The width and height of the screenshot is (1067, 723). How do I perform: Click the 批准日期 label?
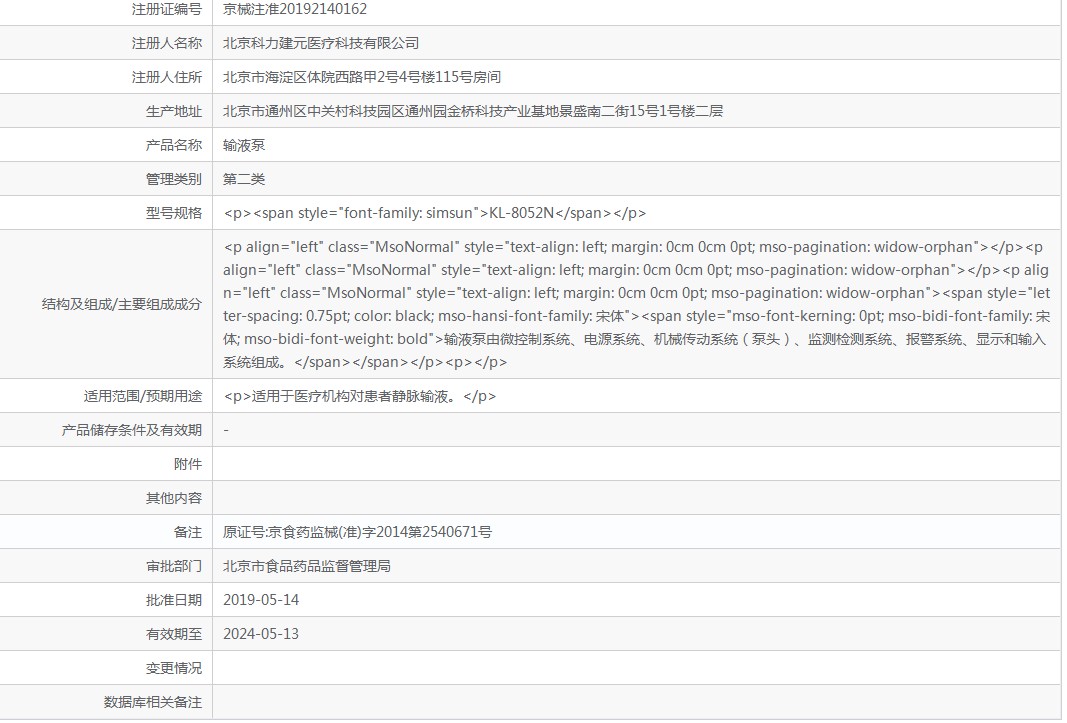coord(174,600)
